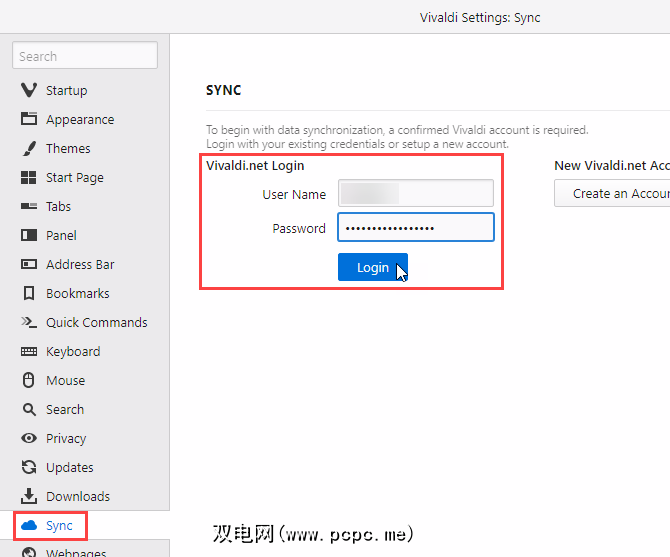Screen dimensions: 670x557
Task: Open the Appearance settings section
Action: pos(80,120)
